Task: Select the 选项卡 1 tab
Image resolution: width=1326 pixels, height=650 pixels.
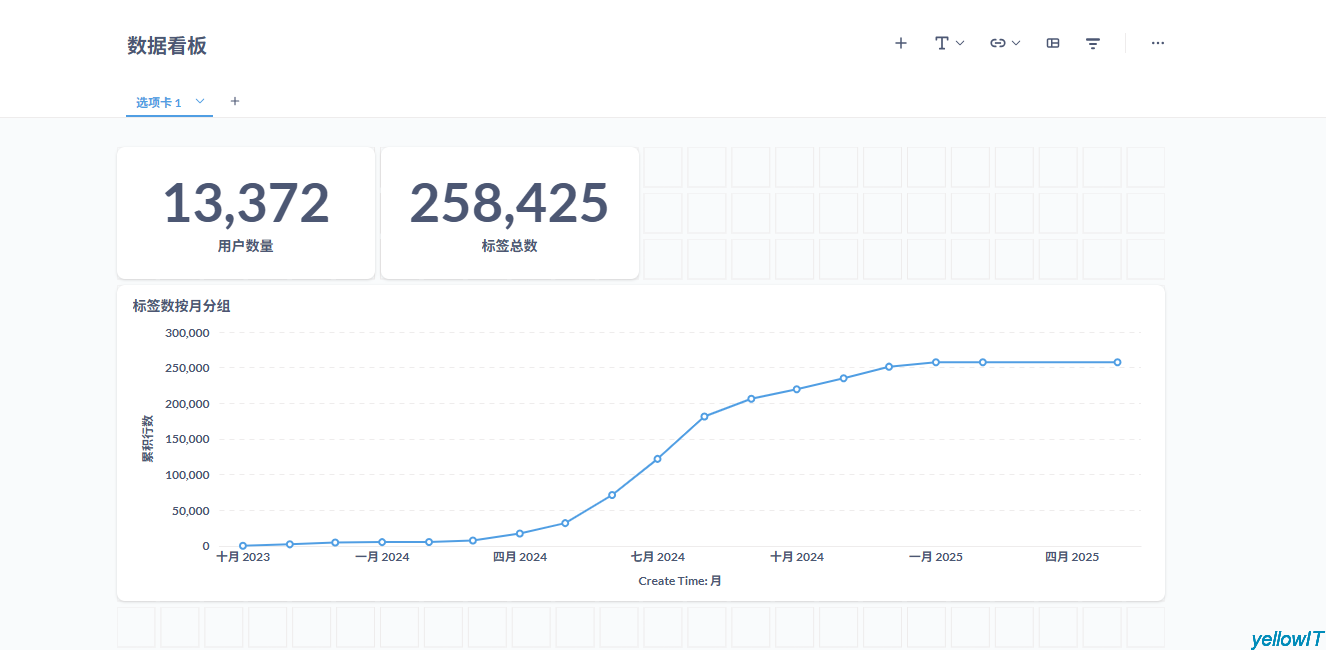Action: point(159,102)
